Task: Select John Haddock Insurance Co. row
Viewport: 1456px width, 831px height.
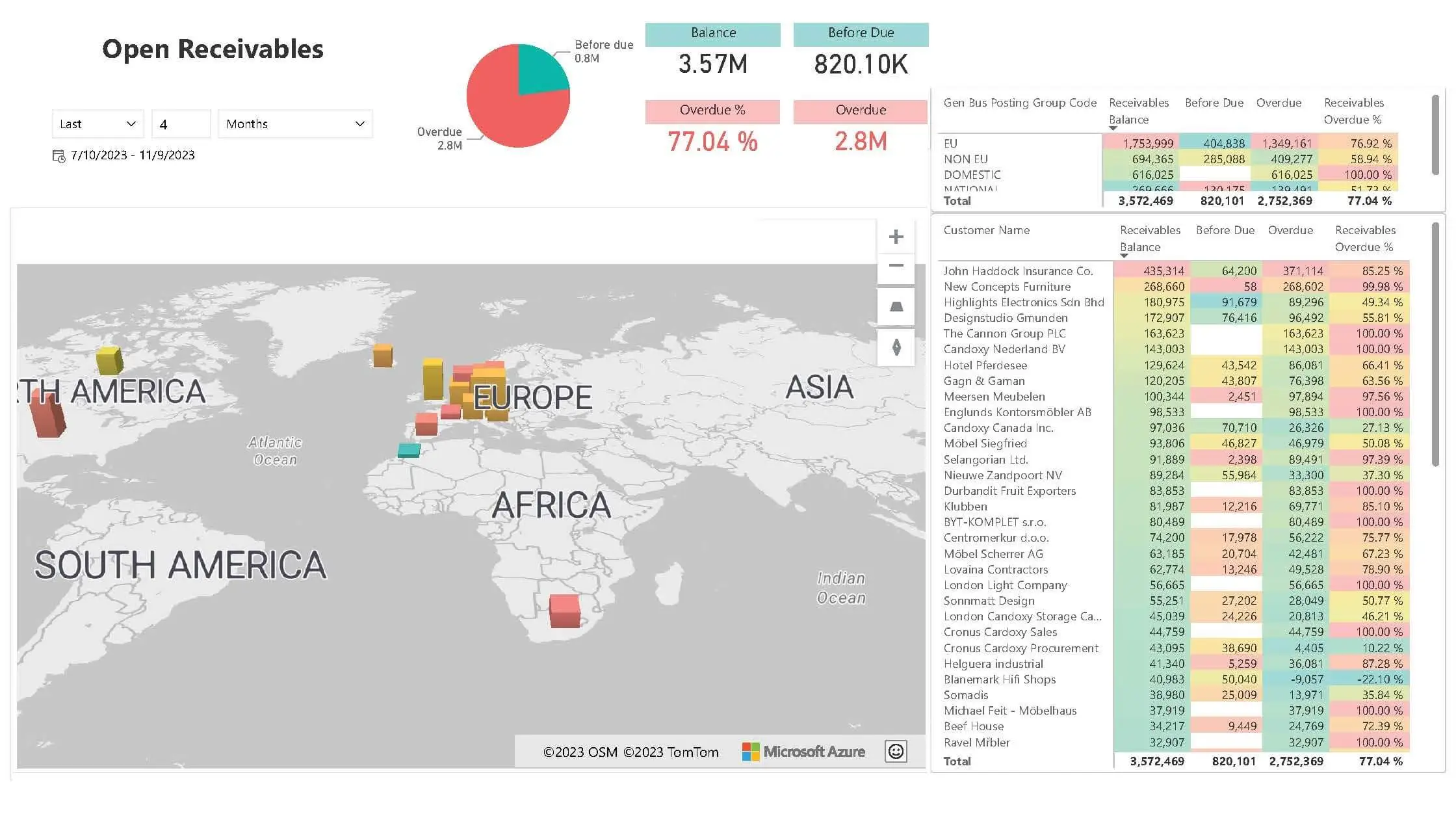Action: (x=1018, y=271)
